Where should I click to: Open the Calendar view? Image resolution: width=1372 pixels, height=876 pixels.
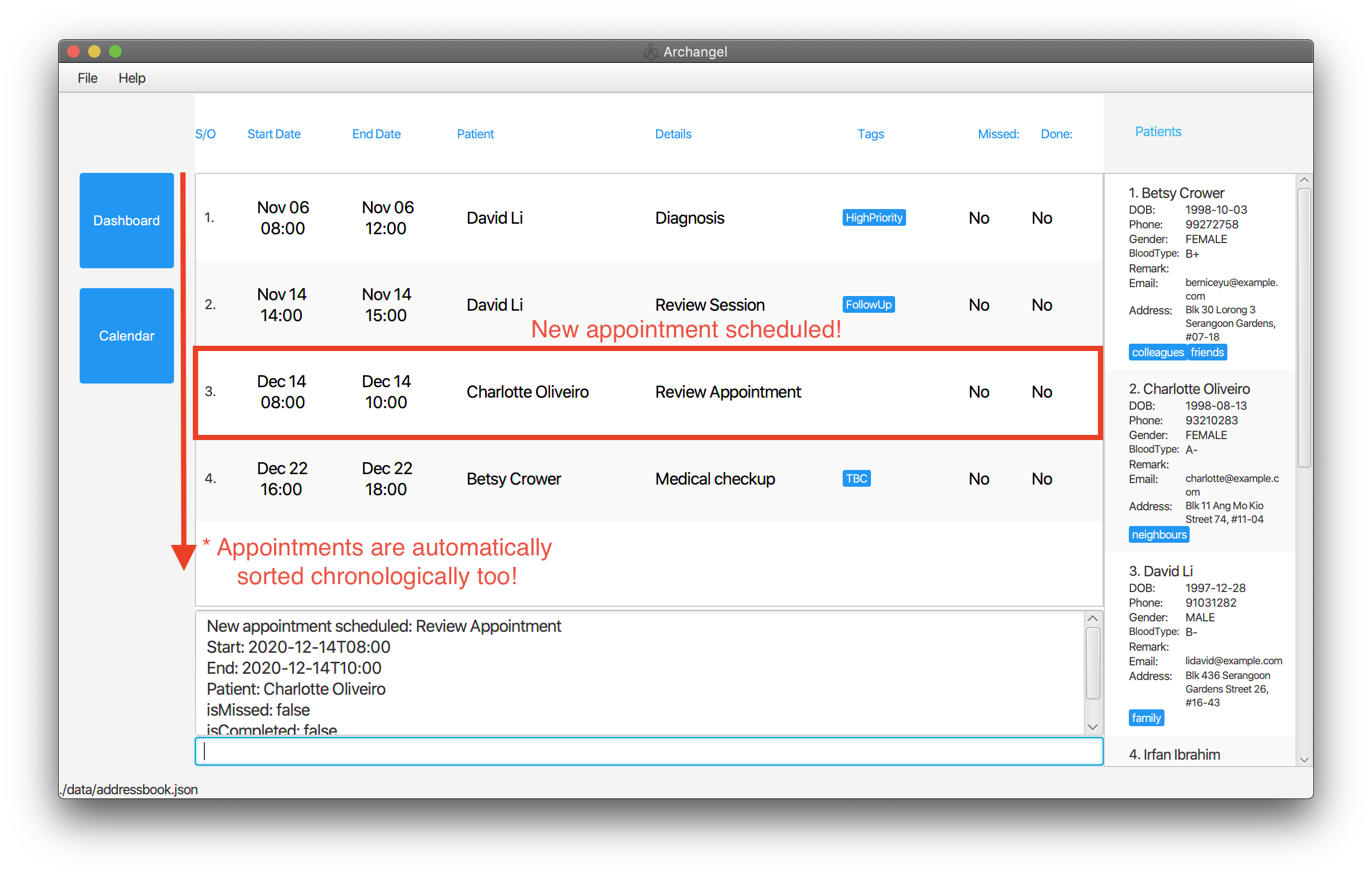tap(126, 335)
